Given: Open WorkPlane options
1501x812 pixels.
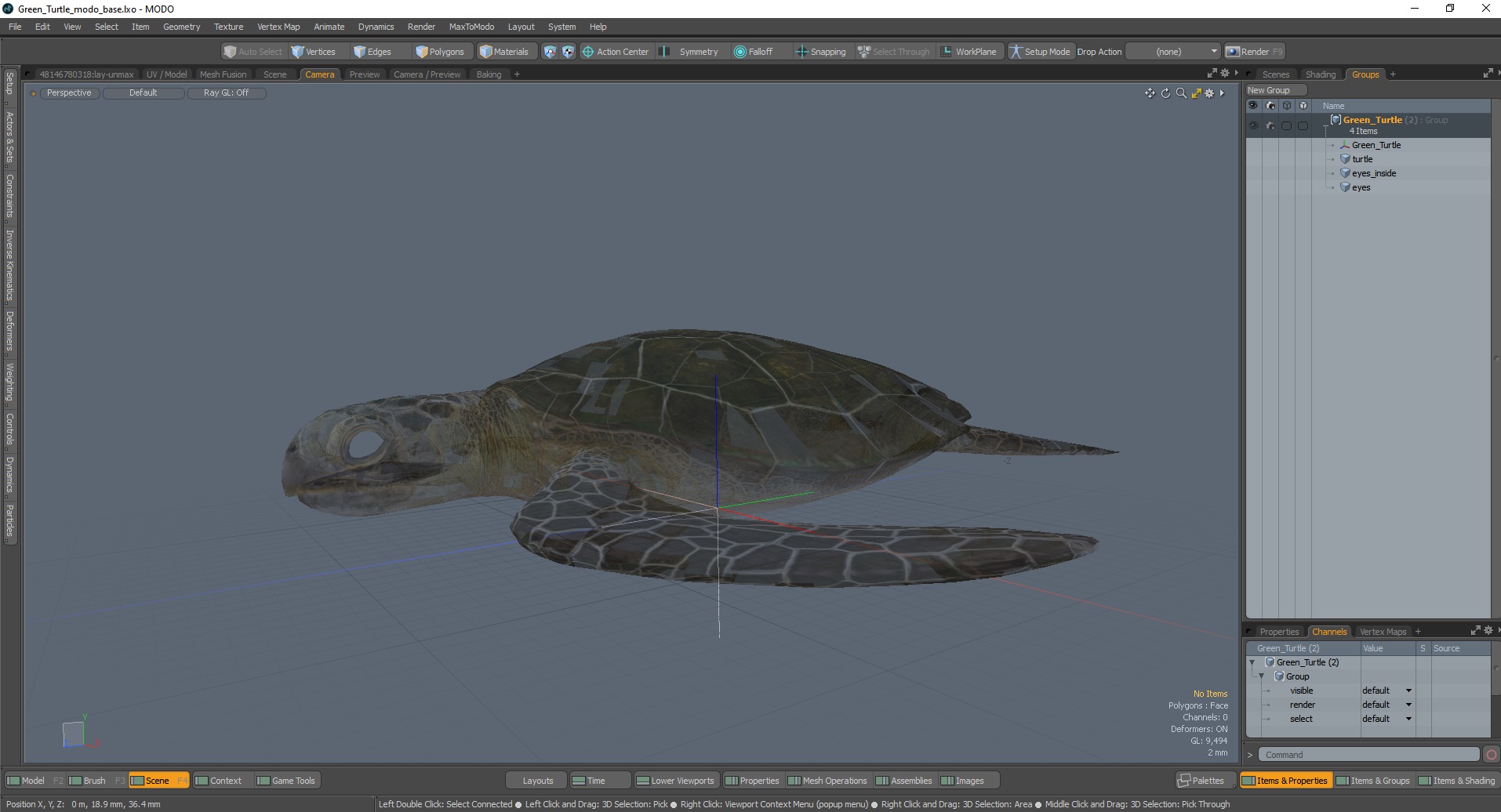Looking at the screenshot, I should 969,52.
